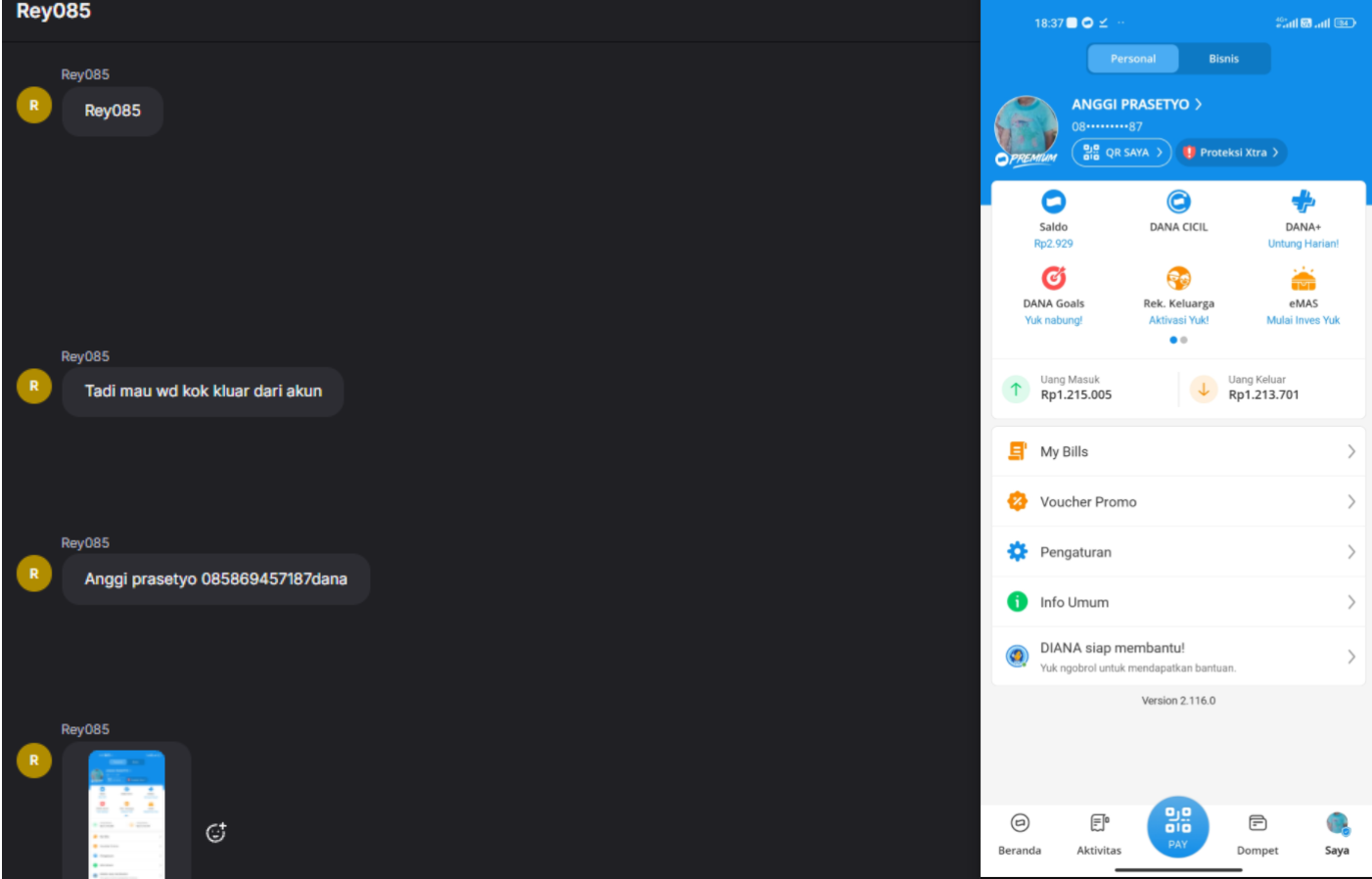Viewport: 1372px width, 879px height.
Task: Click the 'Yuk nabung!' link under DANA Goals
Action: point(1053,320)
